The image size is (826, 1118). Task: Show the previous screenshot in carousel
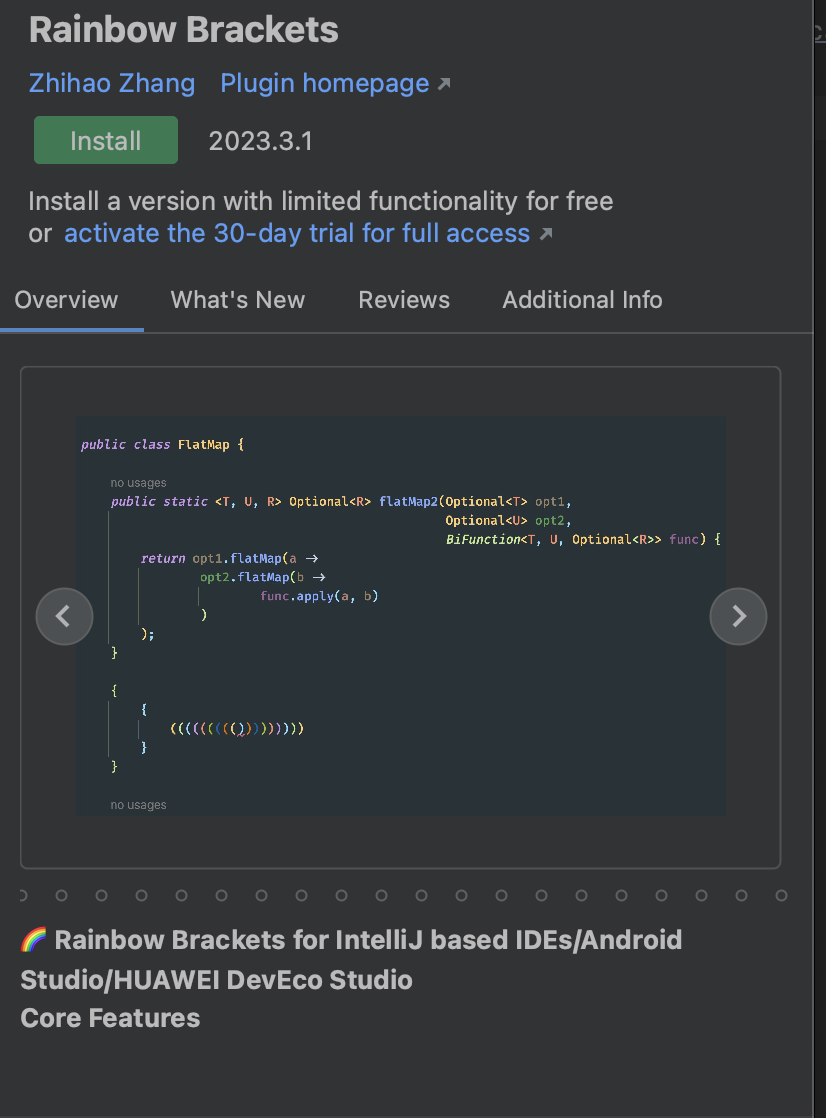coord(64,616)
